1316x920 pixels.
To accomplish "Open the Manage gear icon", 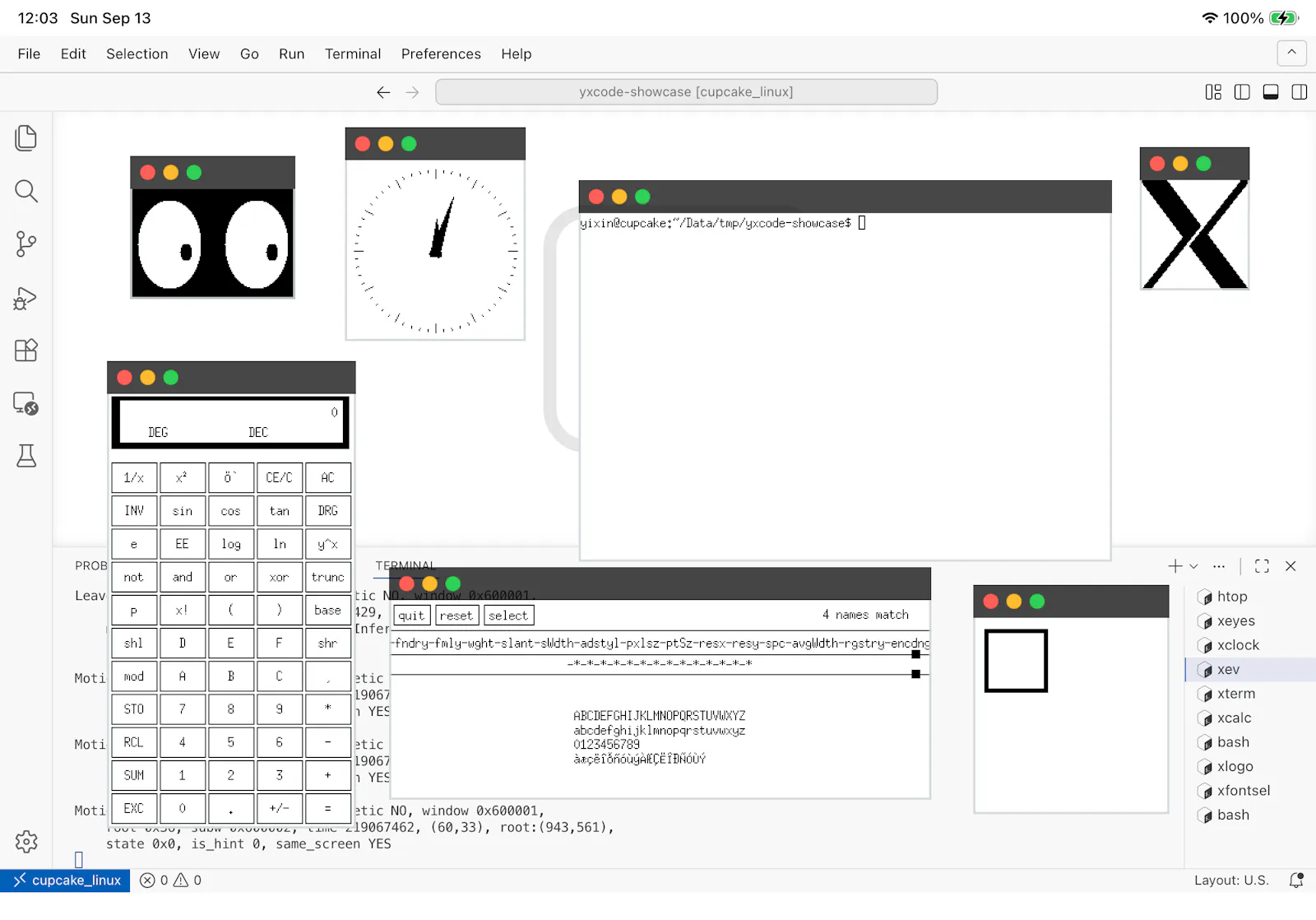I will [26, 841].
